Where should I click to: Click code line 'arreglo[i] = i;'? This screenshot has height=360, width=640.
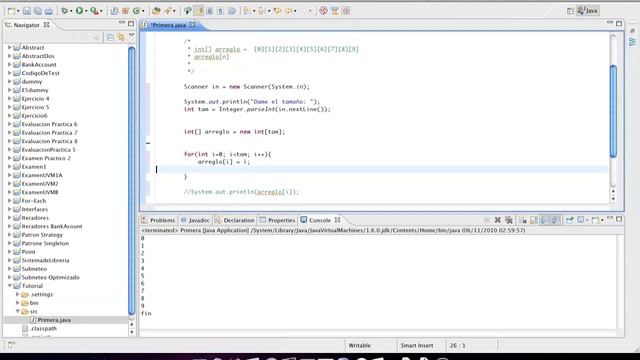223,162
